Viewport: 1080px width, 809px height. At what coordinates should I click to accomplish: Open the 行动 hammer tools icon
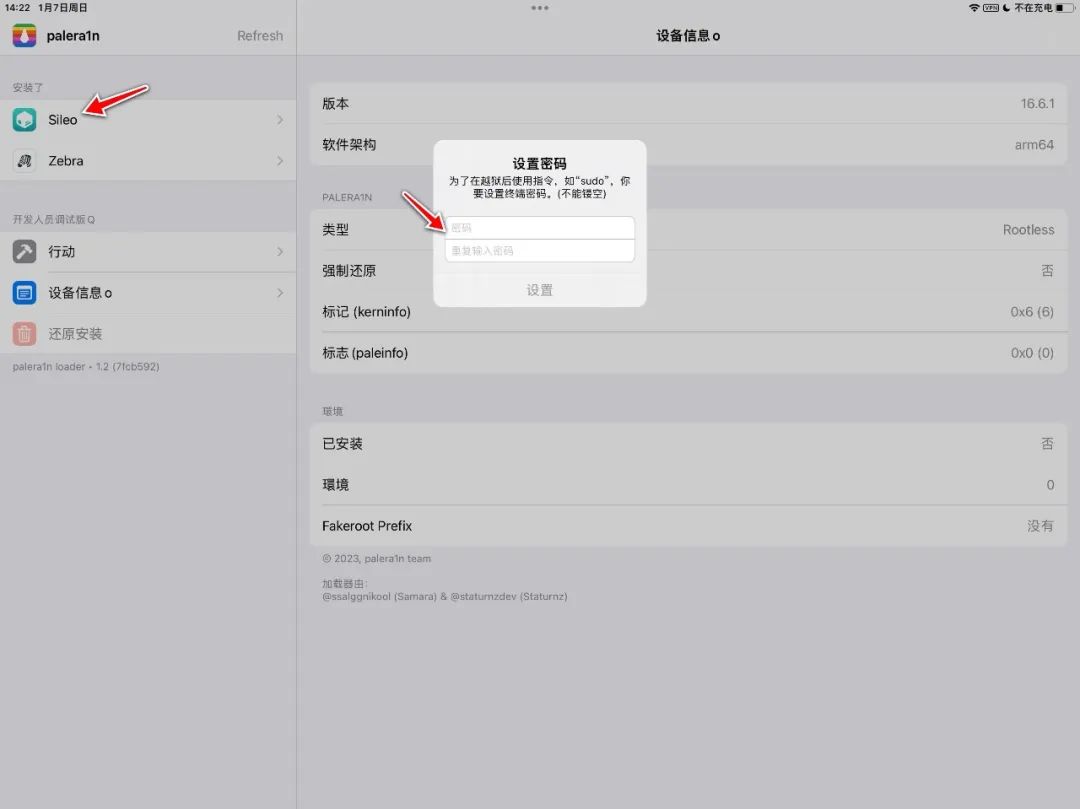[x=24, y=251]
